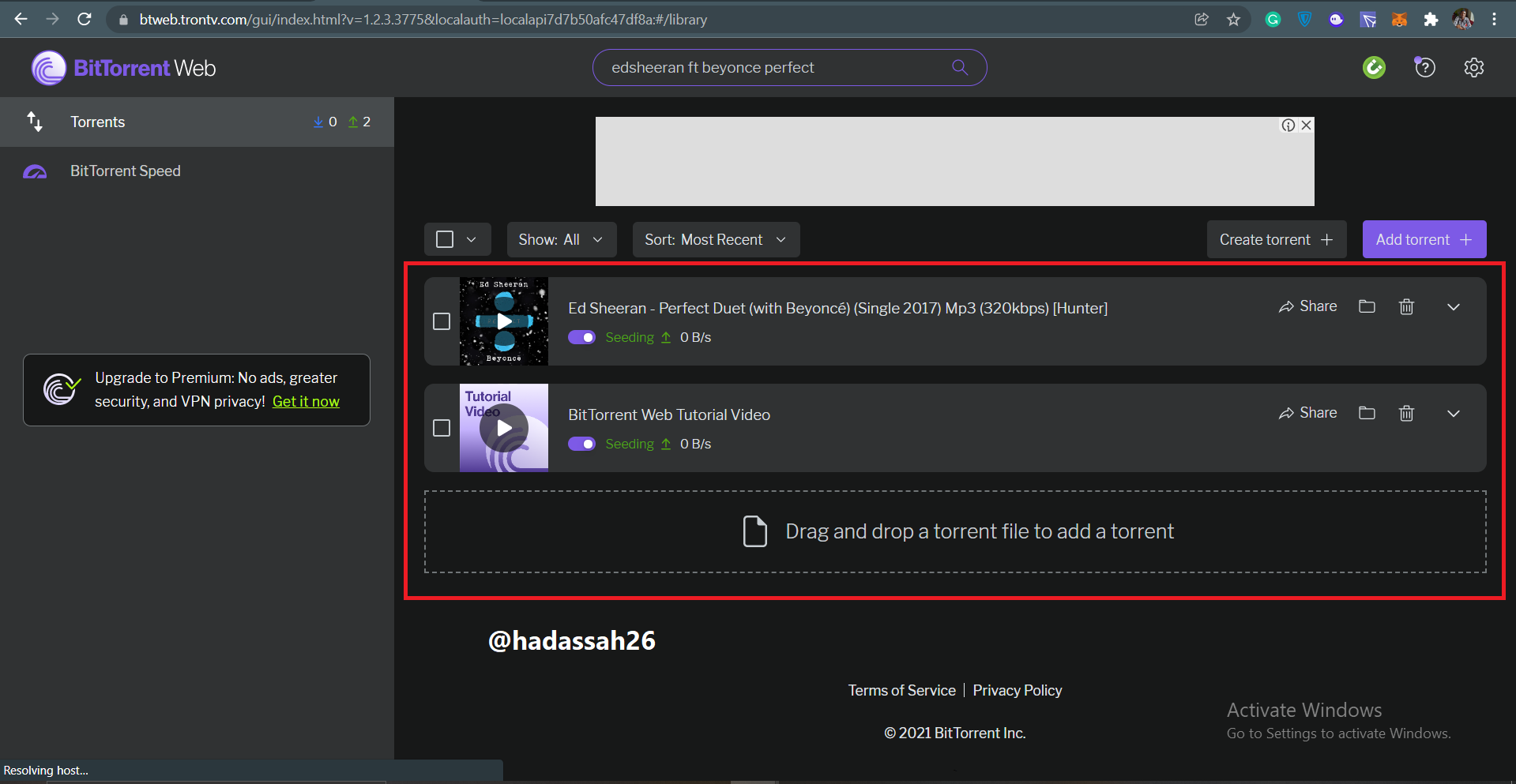1516x784 pixels.
Task: Click the BitTorrent Web Tutorial Video title
Action: pyautogui.click(x=669, y=415)
